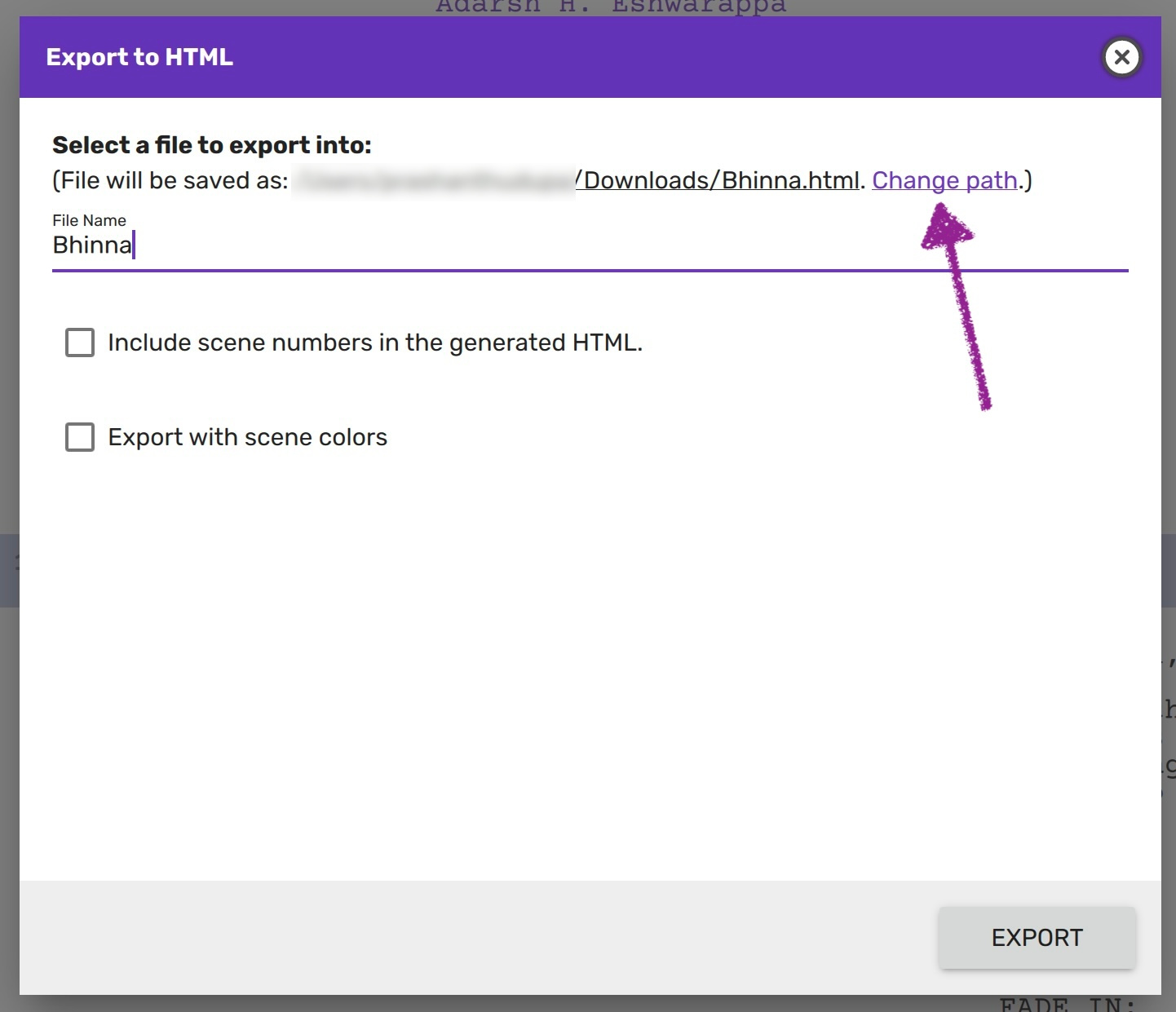This screenshot has width=1176, height=1012.
Task: Click the author name above the dialog header
Action: tap(610, 7)
